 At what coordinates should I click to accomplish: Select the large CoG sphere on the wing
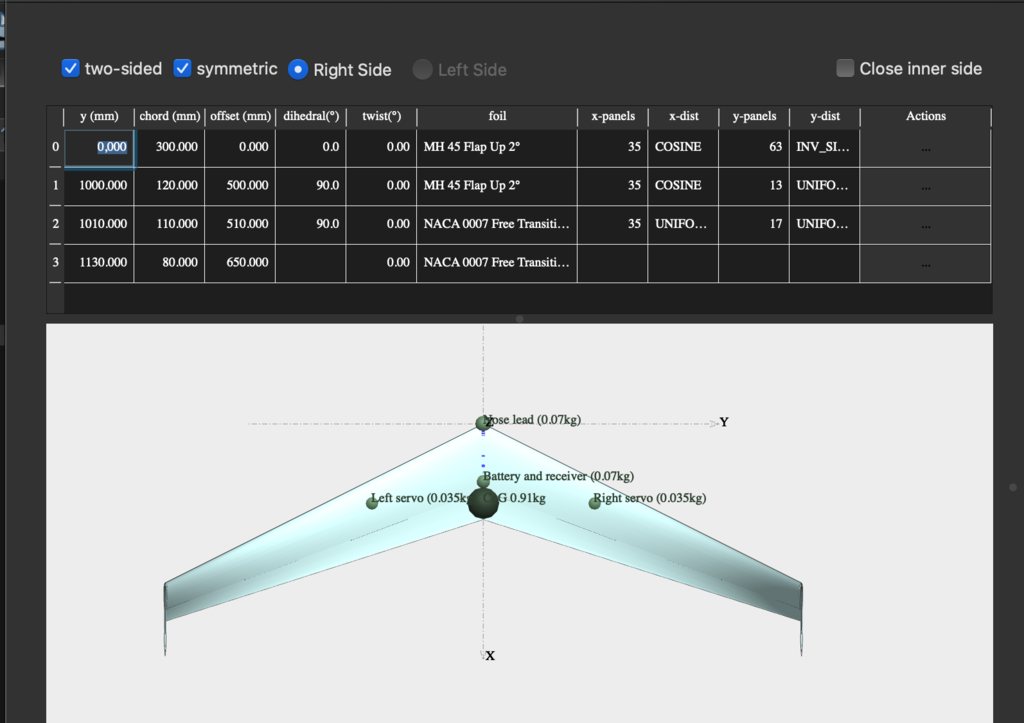click(484, 504)
